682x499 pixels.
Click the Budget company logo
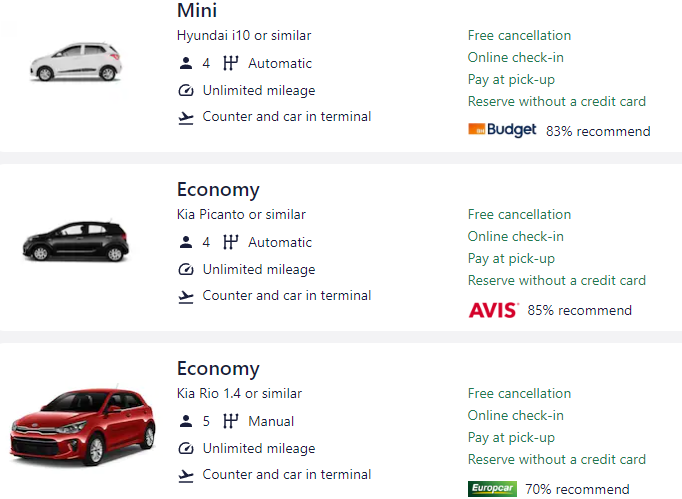click(x=502, y=130)
